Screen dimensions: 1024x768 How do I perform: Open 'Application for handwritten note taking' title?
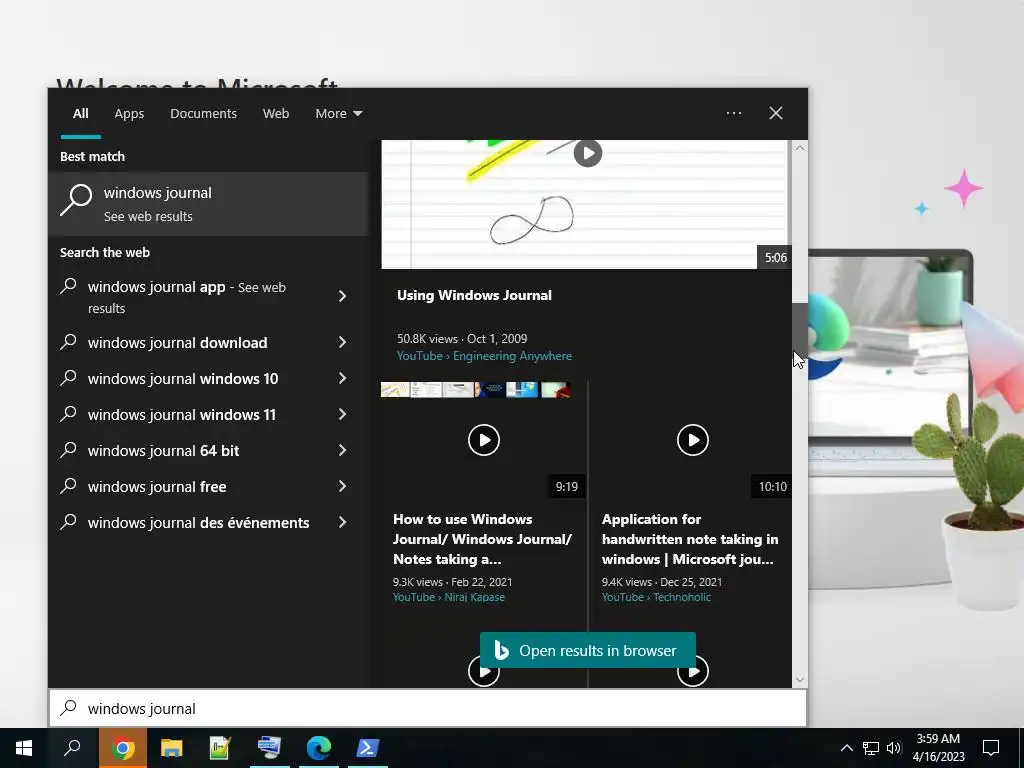tap(690, 539)
